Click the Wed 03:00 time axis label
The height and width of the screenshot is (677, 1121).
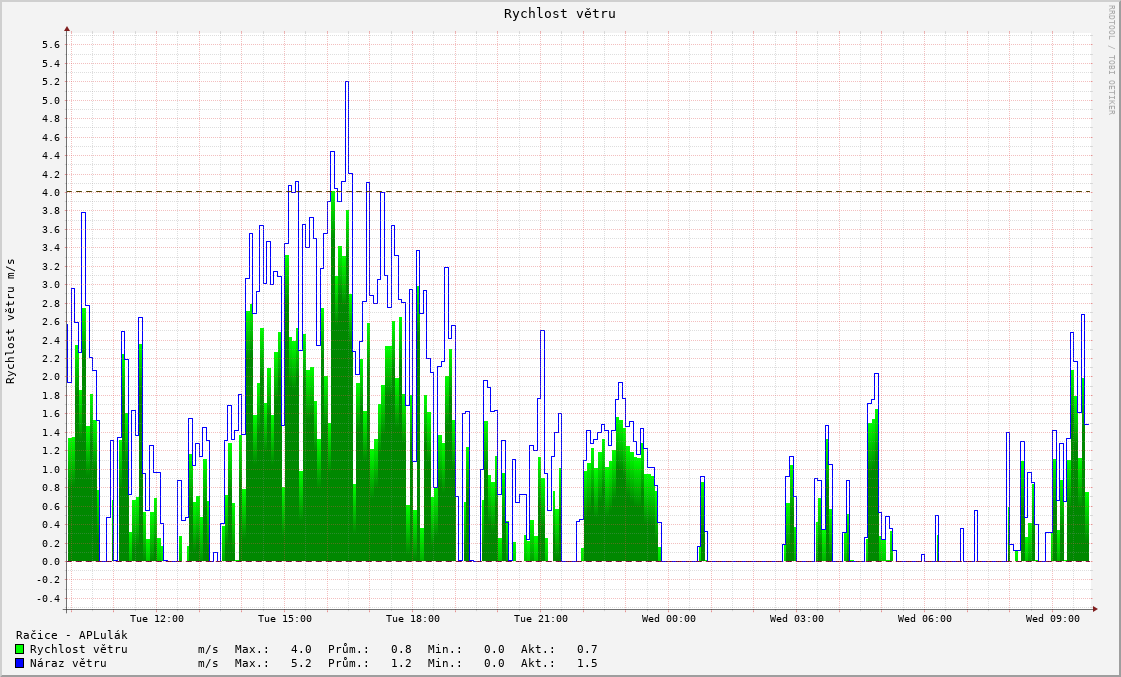[x=796, y=618]
